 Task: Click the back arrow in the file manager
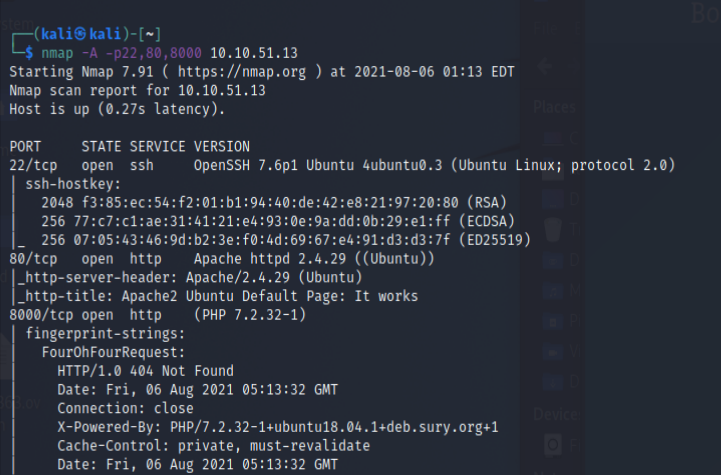(x=544, y=66)
